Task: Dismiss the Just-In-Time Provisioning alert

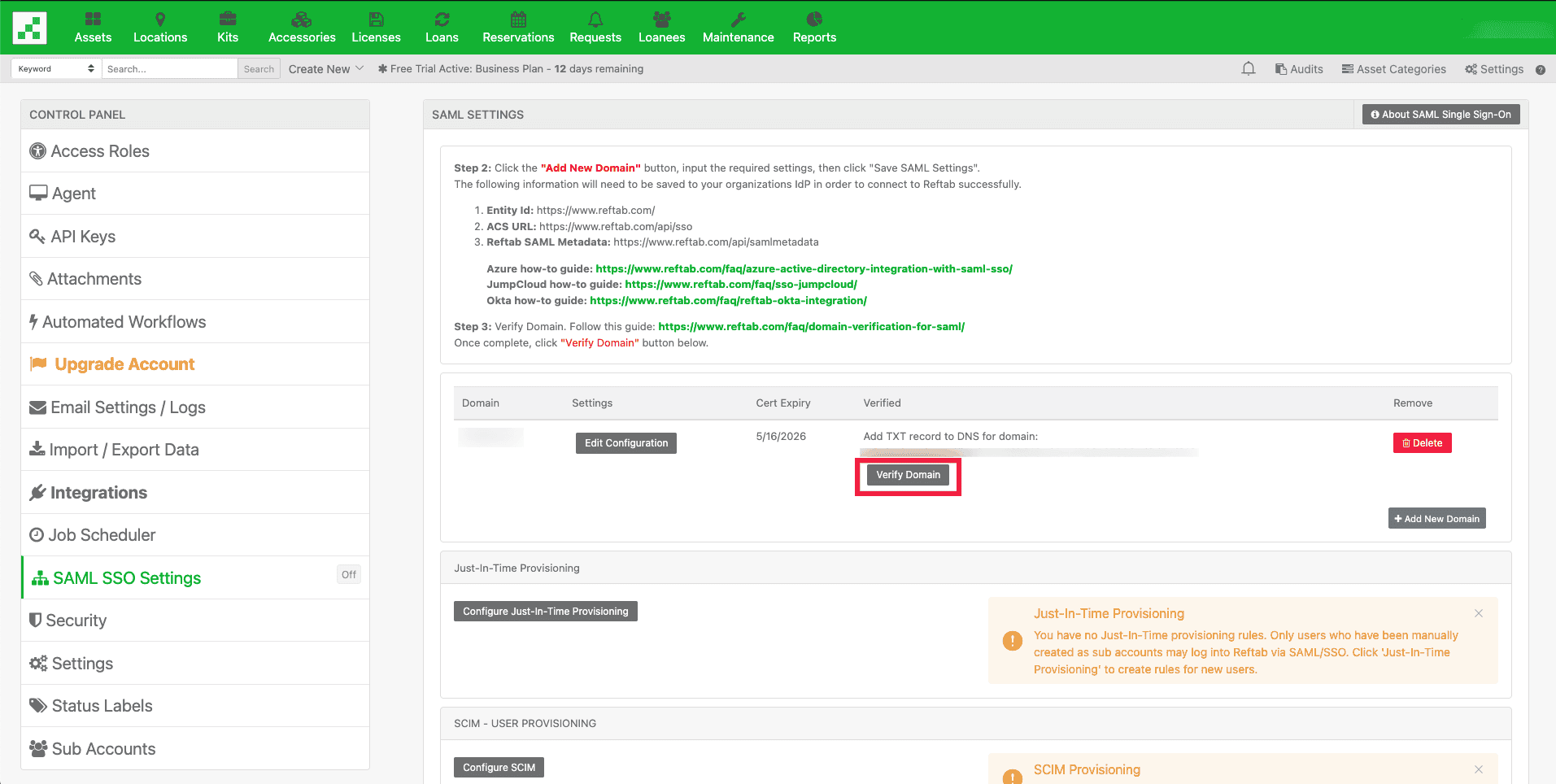Action: (x=1479, y=613)
